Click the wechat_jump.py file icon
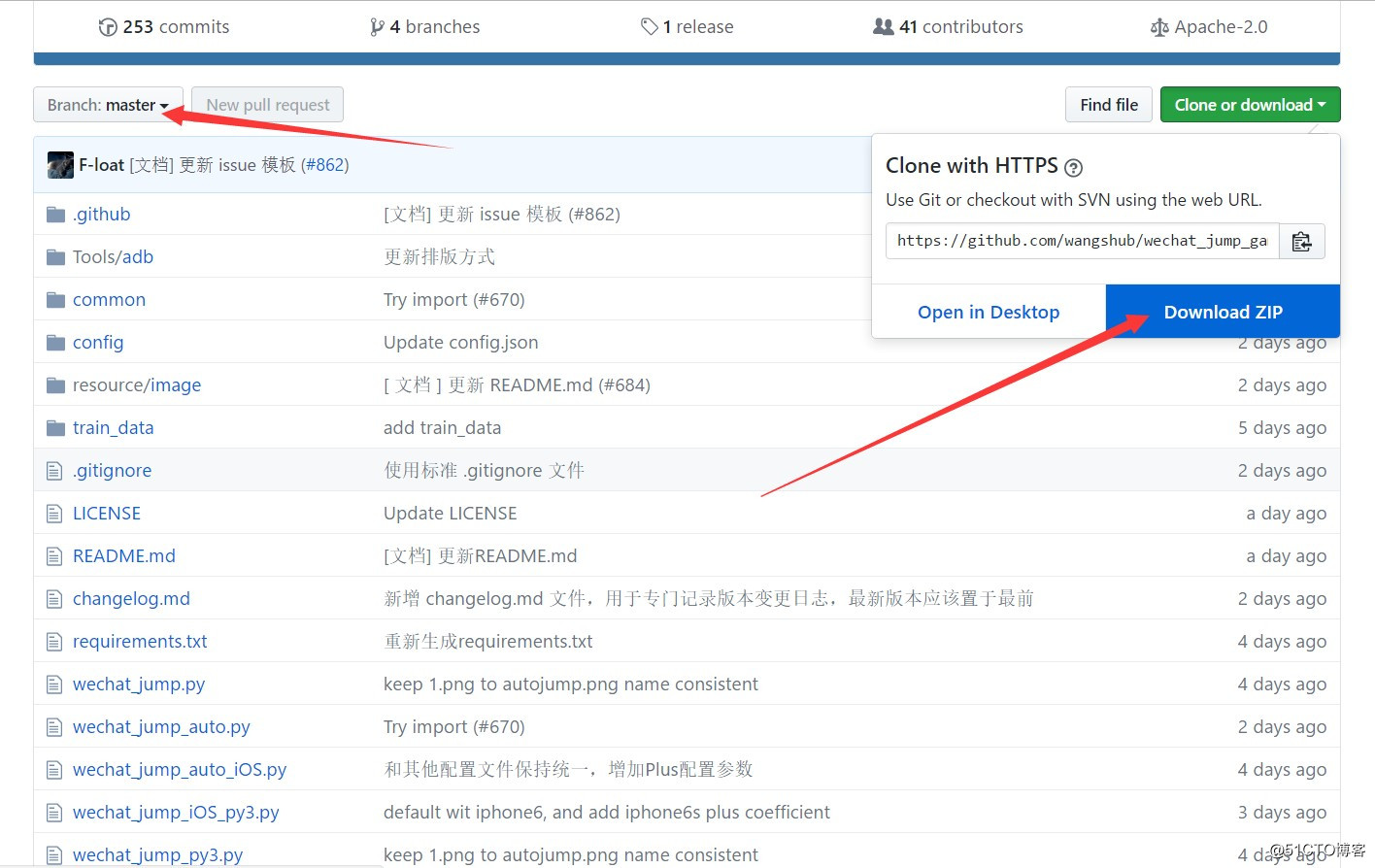Image resolution: width=1375 pixels, height=868 pixels. 54,684
